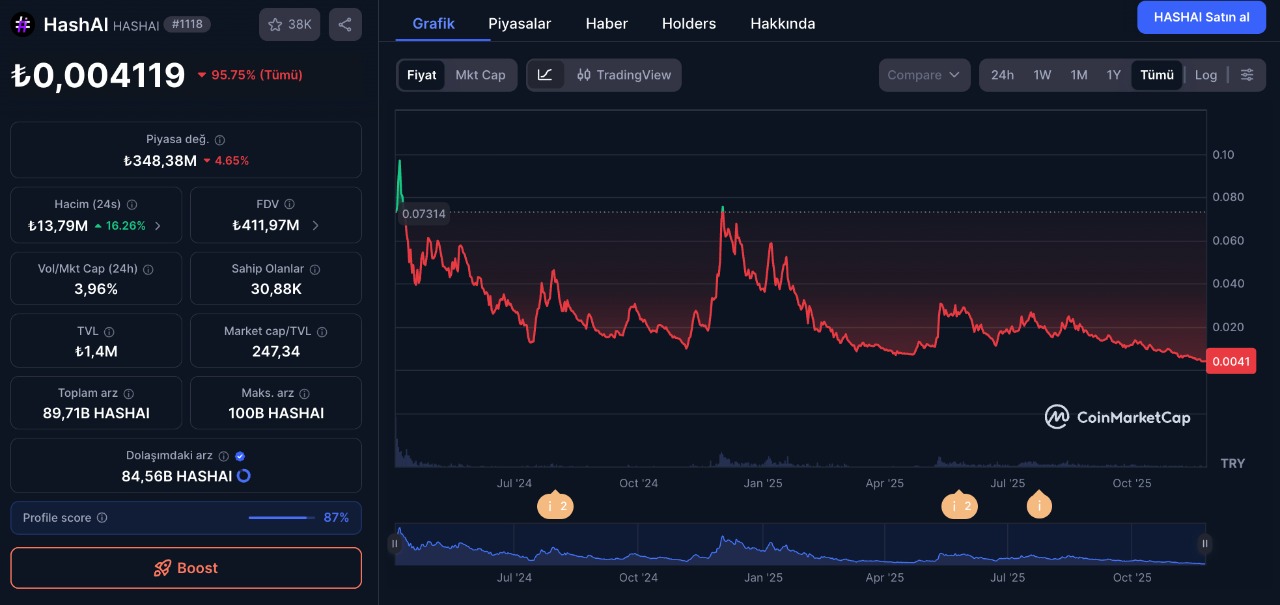1280x605 pixels.
Task: Enable logarithmic scale with the Log toggle
Action: 1205,74
